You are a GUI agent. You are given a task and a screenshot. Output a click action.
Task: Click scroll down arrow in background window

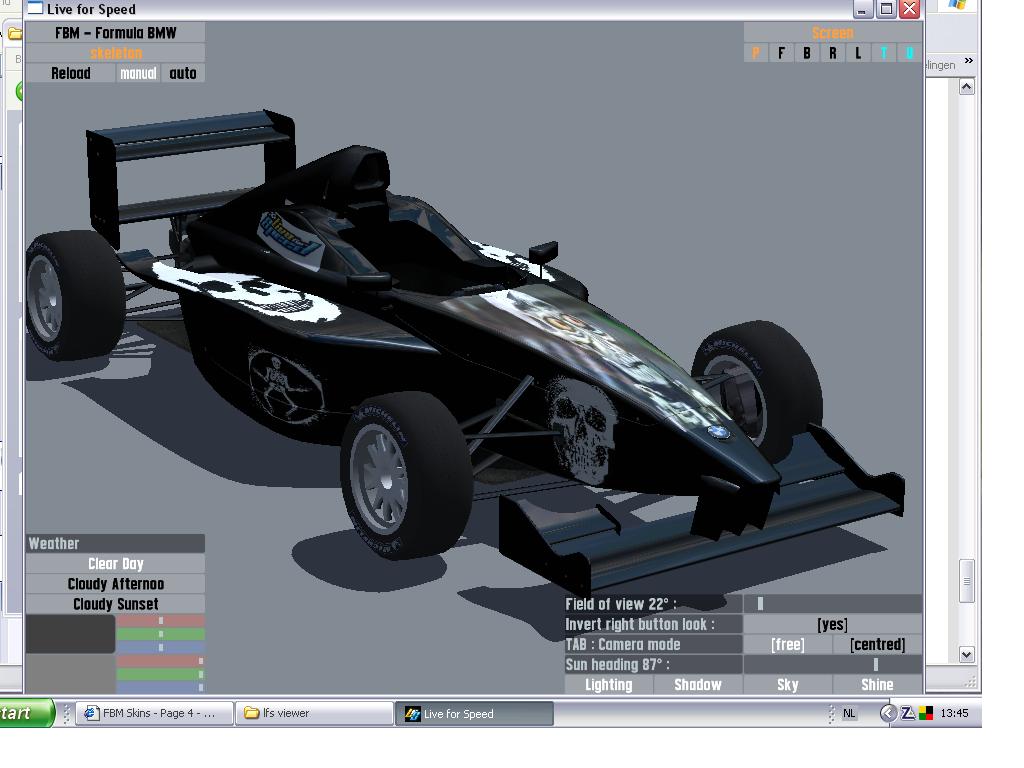[967, 654]
